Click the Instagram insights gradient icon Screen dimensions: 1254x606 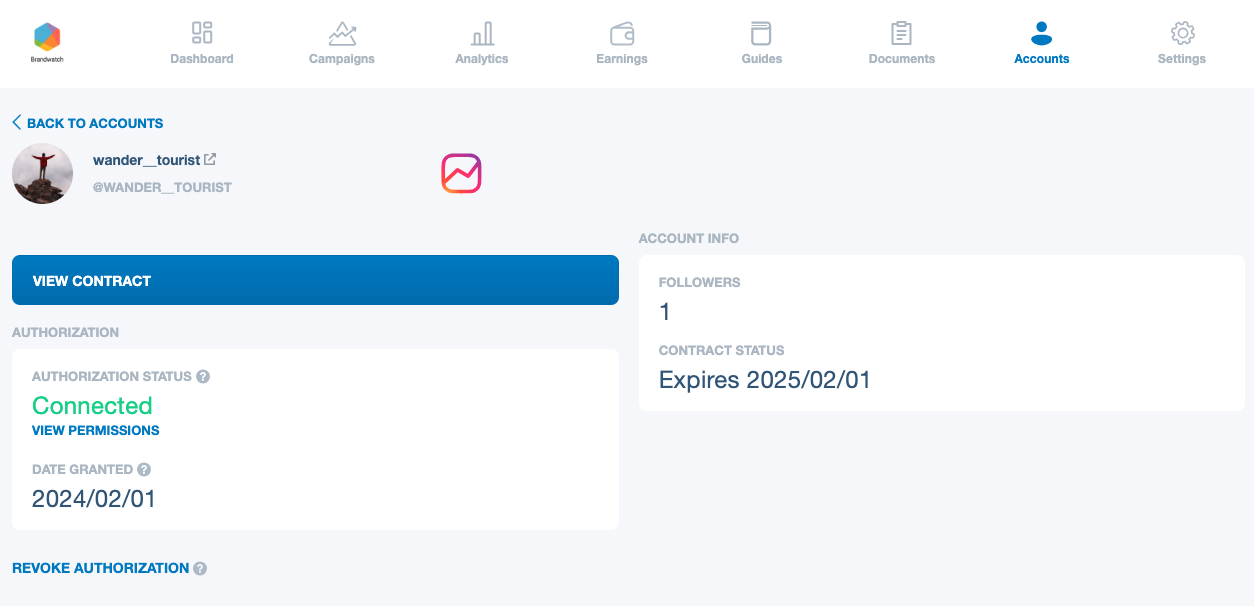461,173
